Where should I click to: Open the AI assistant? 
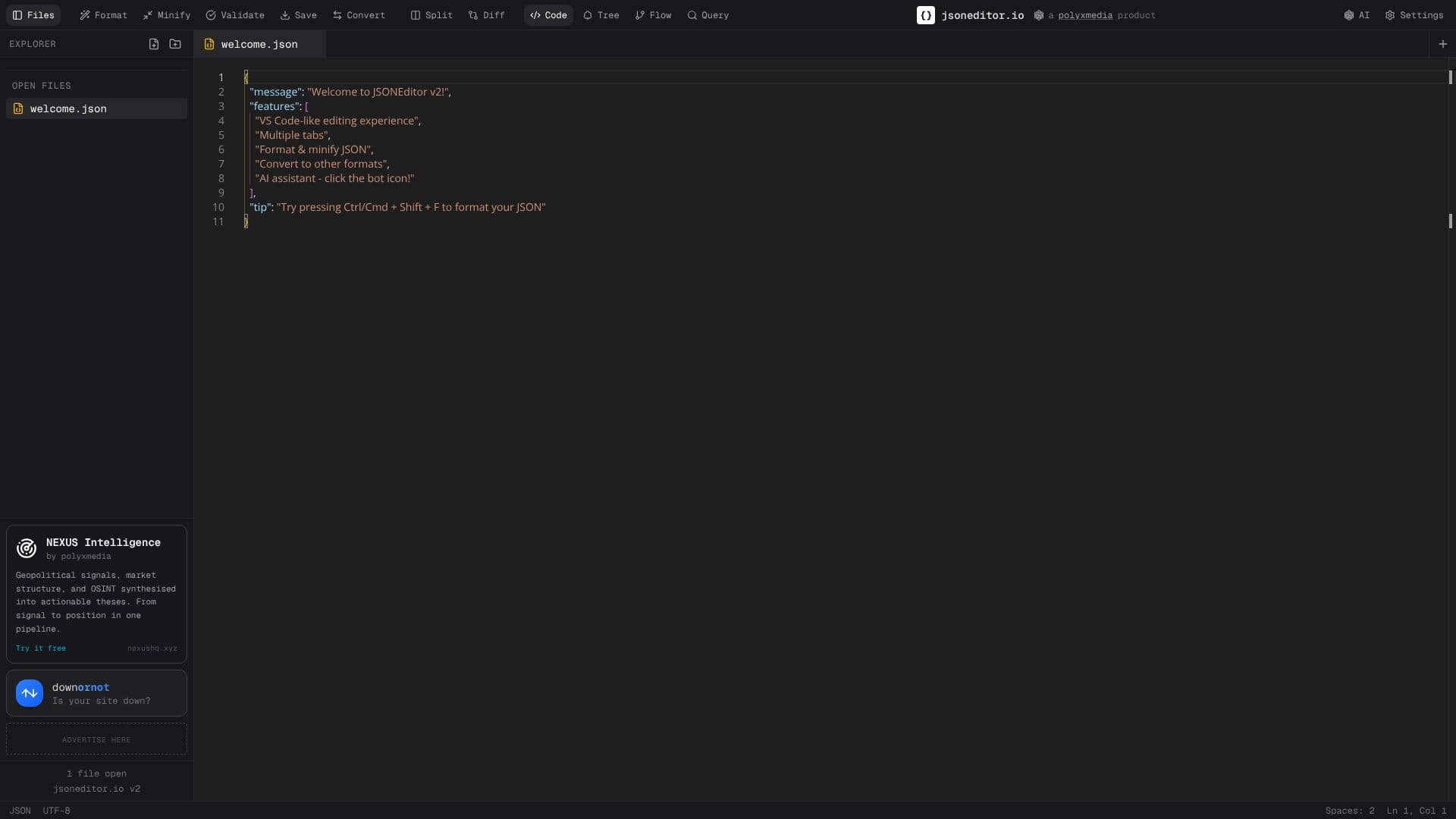(1357, 15)
